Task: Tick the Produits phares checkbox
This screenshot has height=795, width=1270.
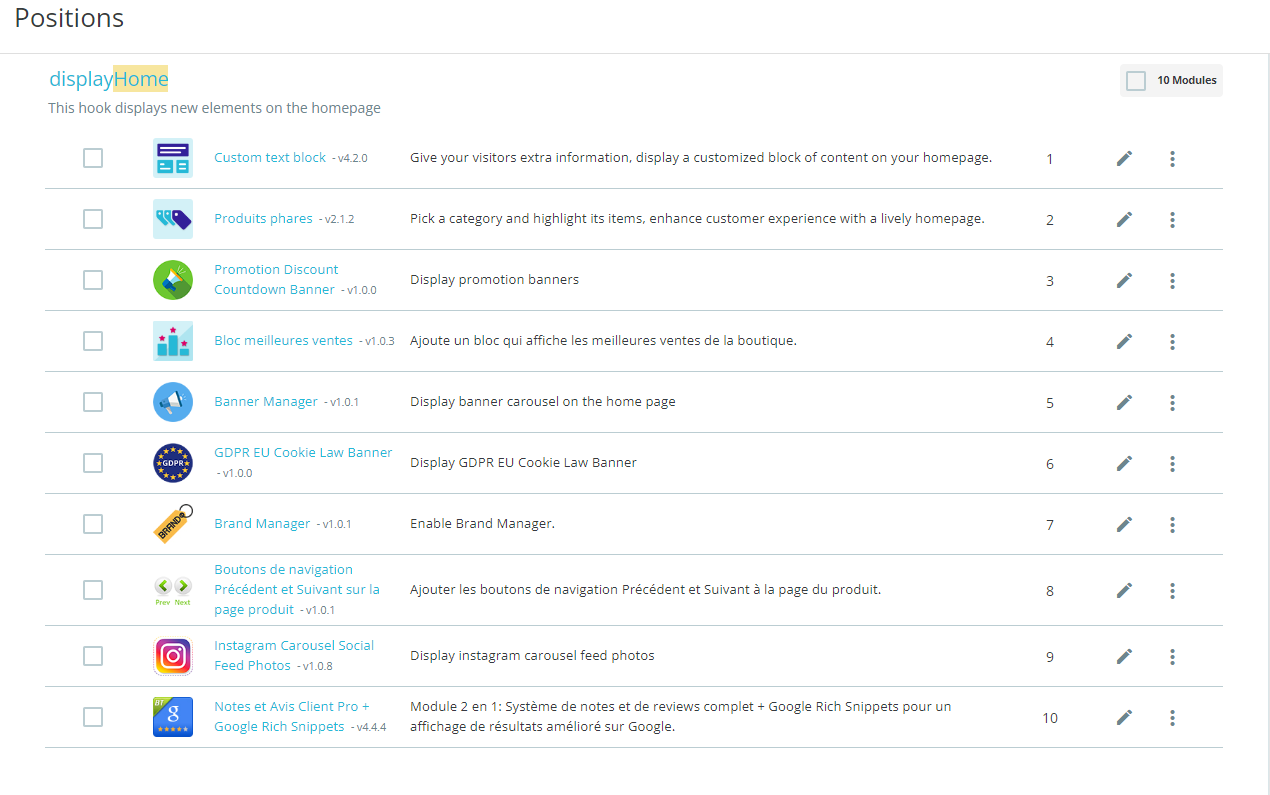Action: (93, 219)
